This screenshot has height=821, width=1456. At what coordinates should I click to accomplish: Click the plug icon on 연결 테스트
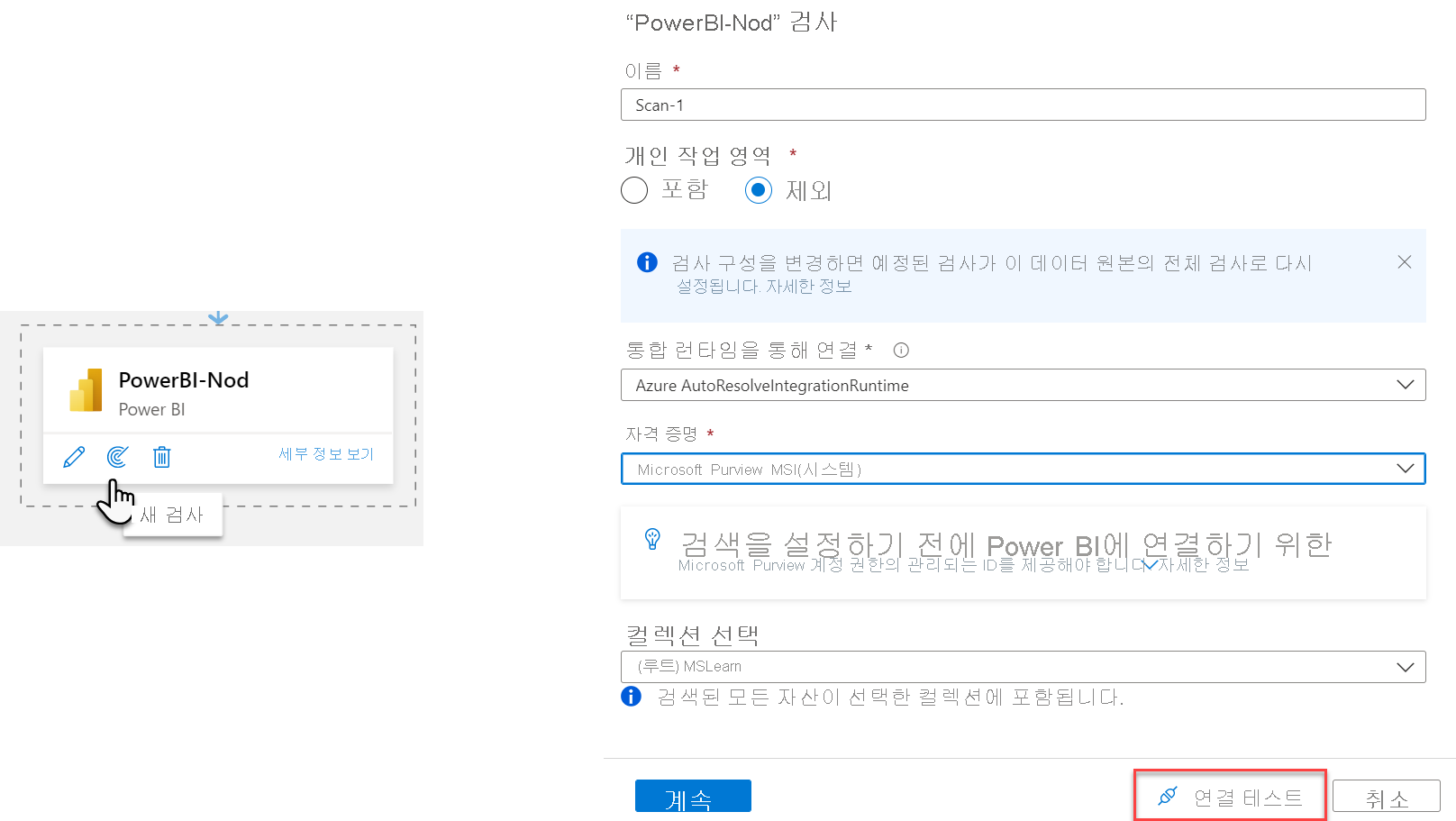1168,797
